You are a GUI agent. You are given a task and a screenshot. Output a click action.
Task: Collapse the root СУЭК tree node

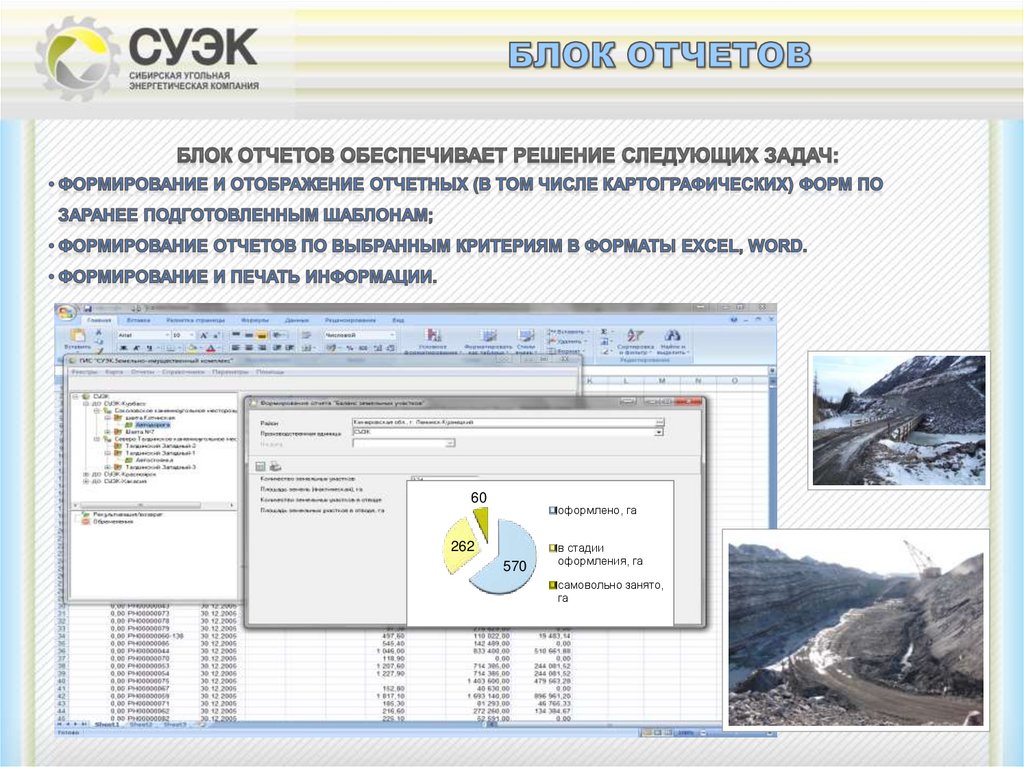76,396
